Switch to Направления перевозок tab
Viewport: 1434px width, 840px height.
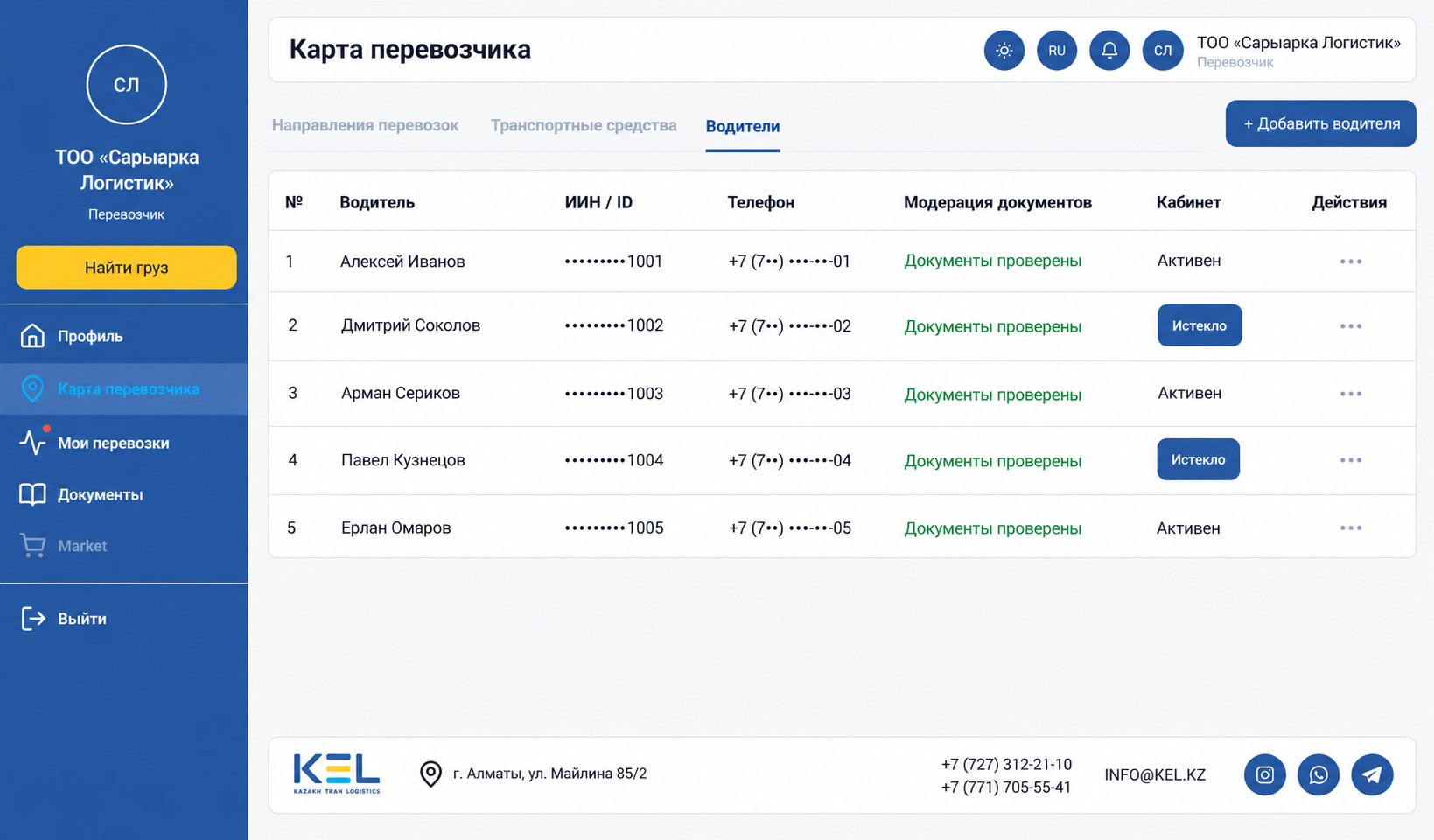[x=365, y=125]
